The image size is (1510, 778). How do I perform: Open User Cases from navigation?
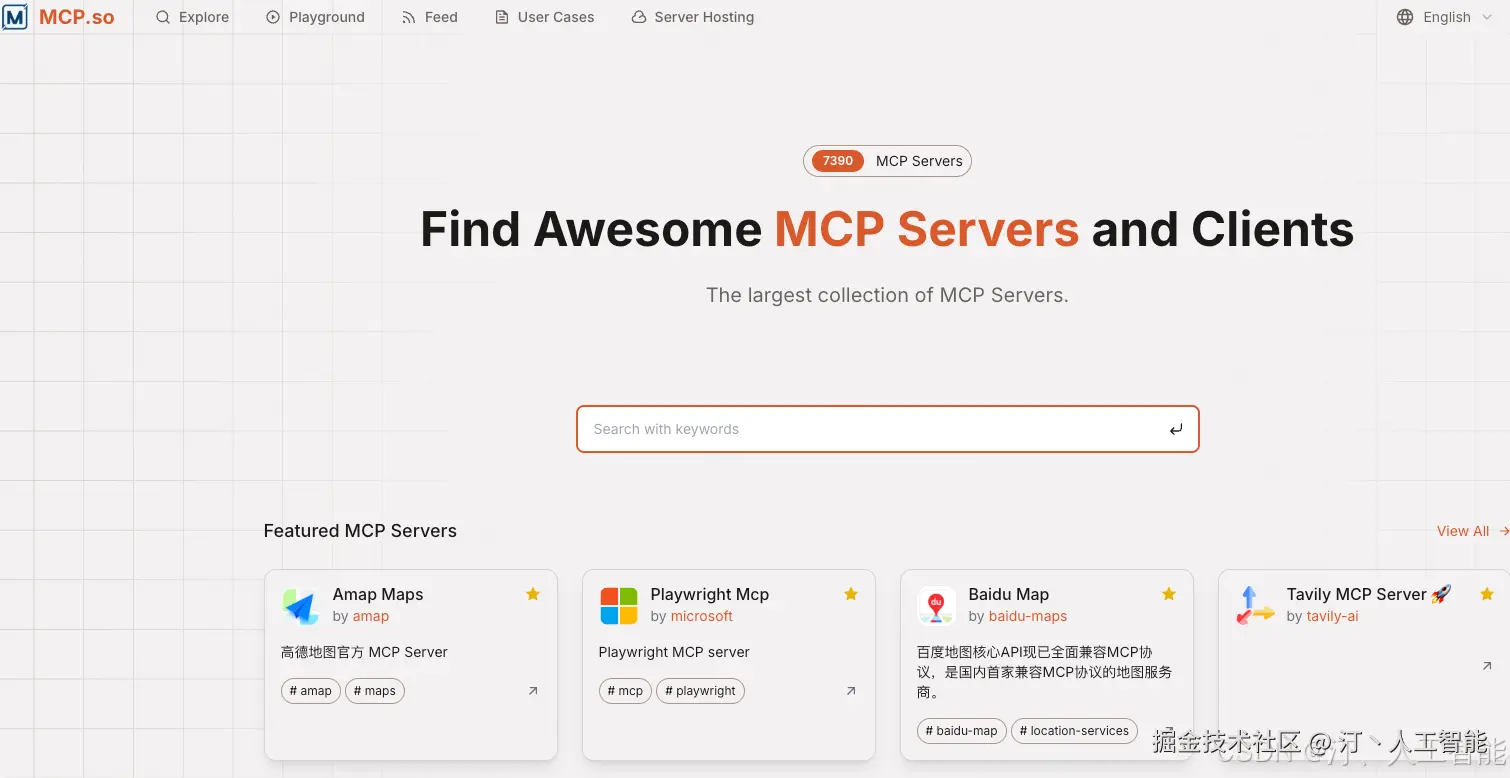pos(545,17)
